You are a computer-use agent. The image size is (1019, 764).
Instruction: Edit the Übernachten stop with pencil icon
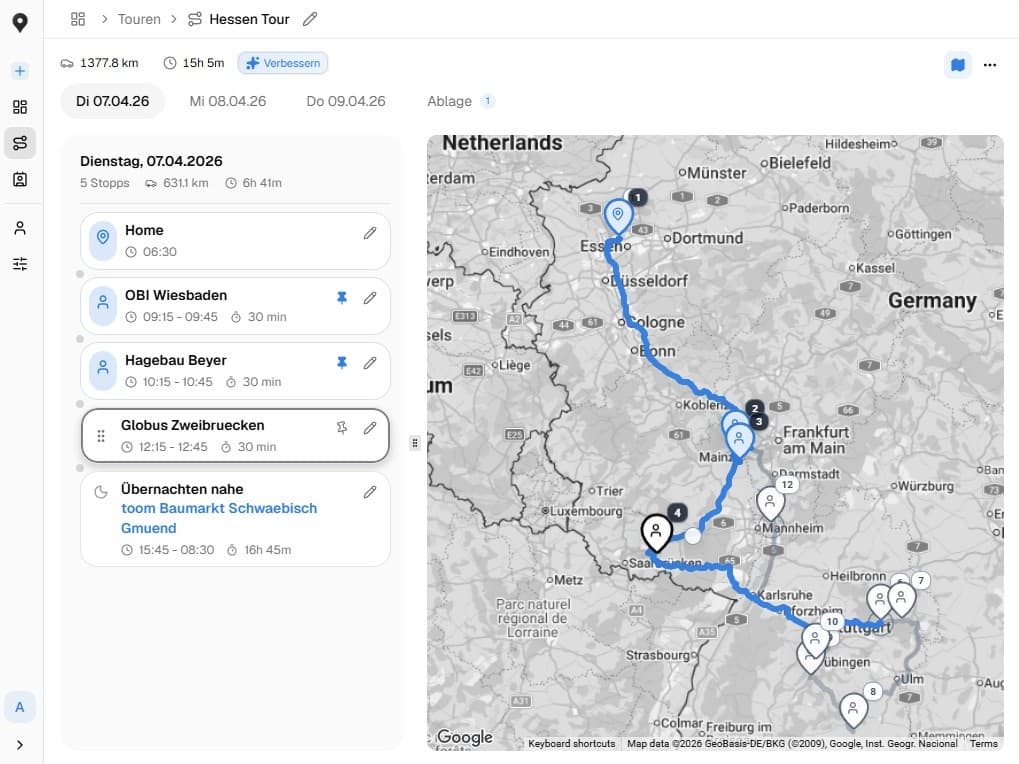[370, 492]
